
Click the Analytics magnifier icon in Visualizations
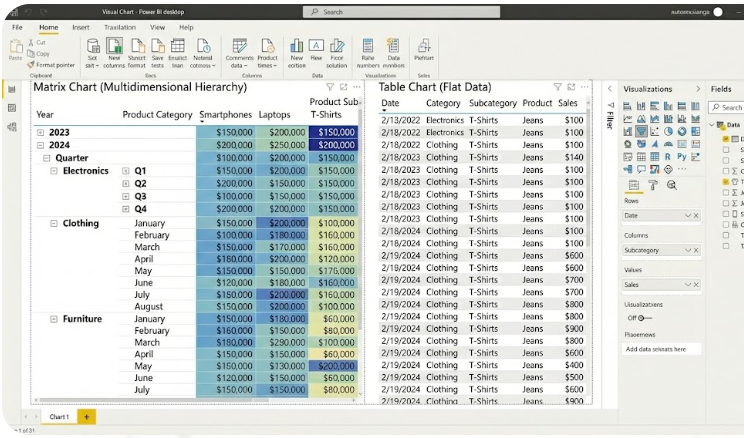[x=671, y=185]
